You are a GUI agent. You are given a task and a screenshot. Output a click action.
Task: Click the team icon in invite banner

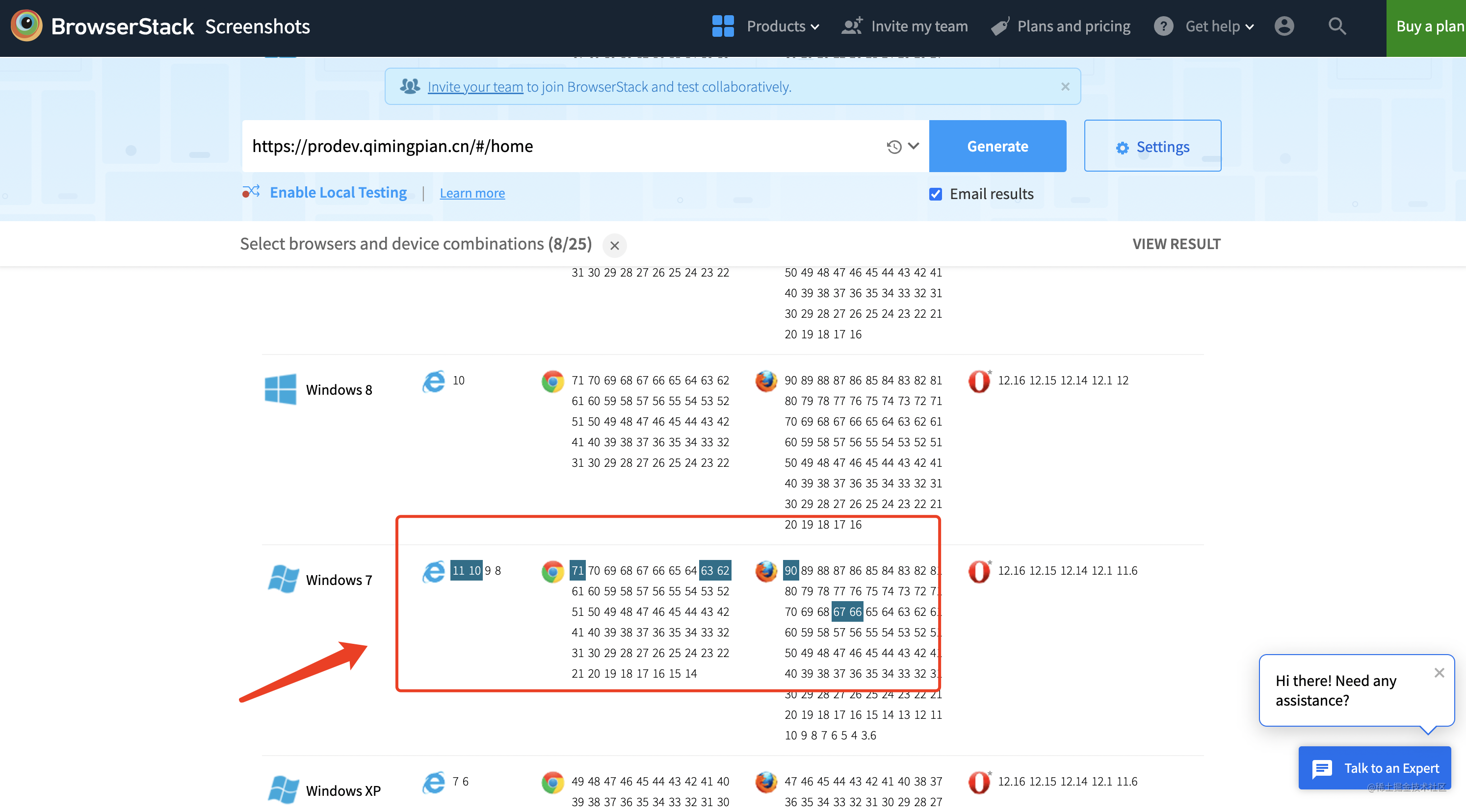pyautogui.click(x=410, y=86)
